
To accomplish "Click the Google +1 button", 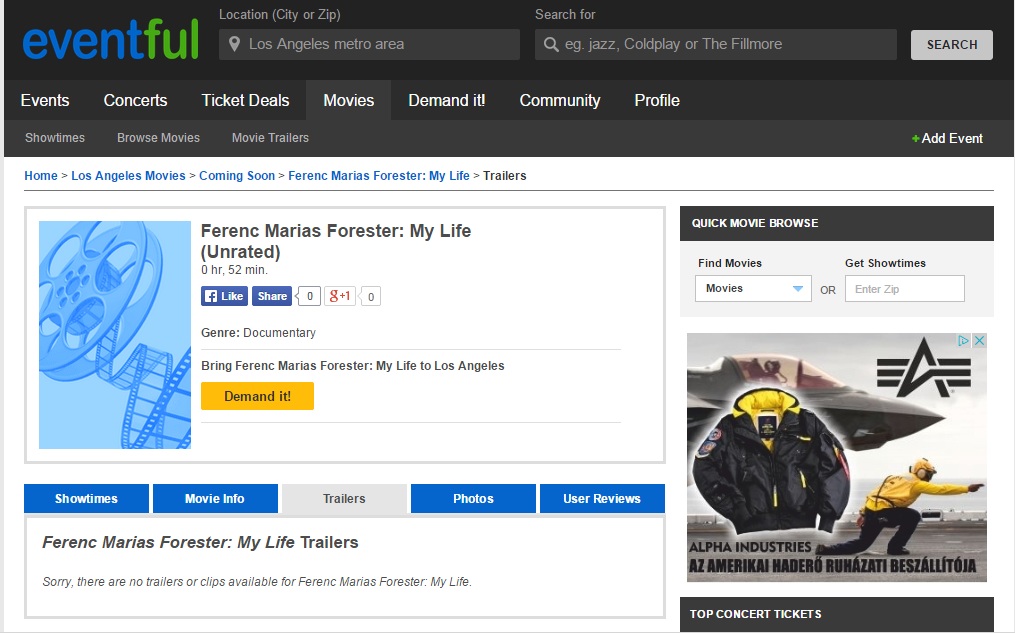I will [341, 296].
